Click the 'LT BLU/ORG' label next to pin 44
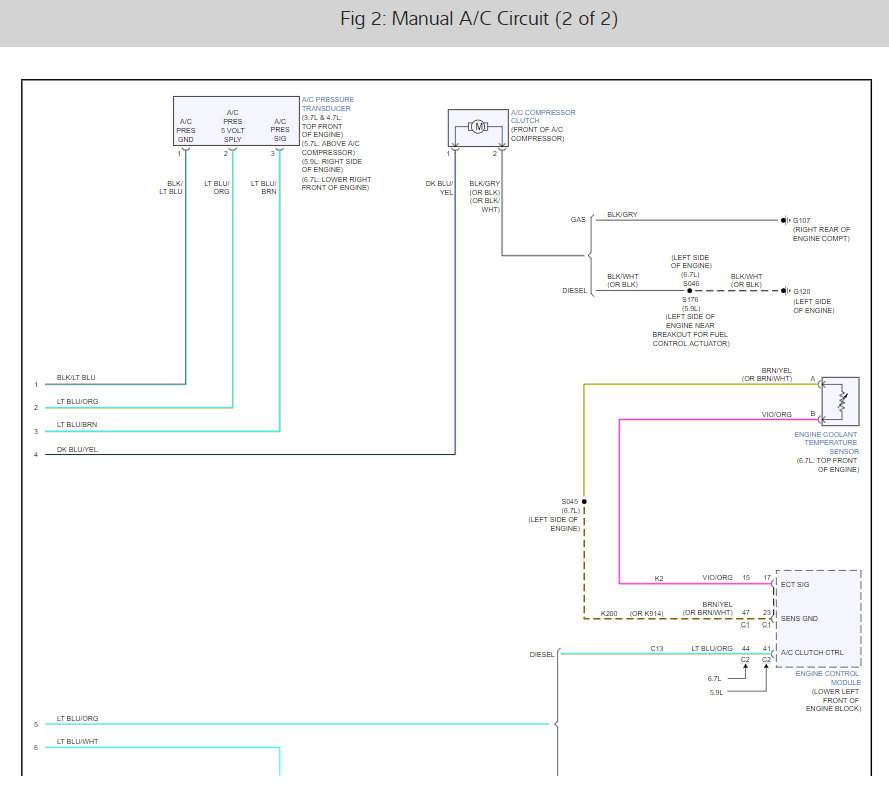The width and height of the screenshot is (889, 802). (x=712, y=648)
